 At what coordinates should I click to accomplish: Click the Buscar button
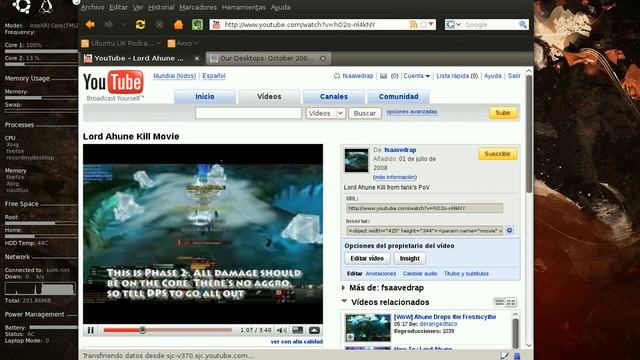click(364, 113)
